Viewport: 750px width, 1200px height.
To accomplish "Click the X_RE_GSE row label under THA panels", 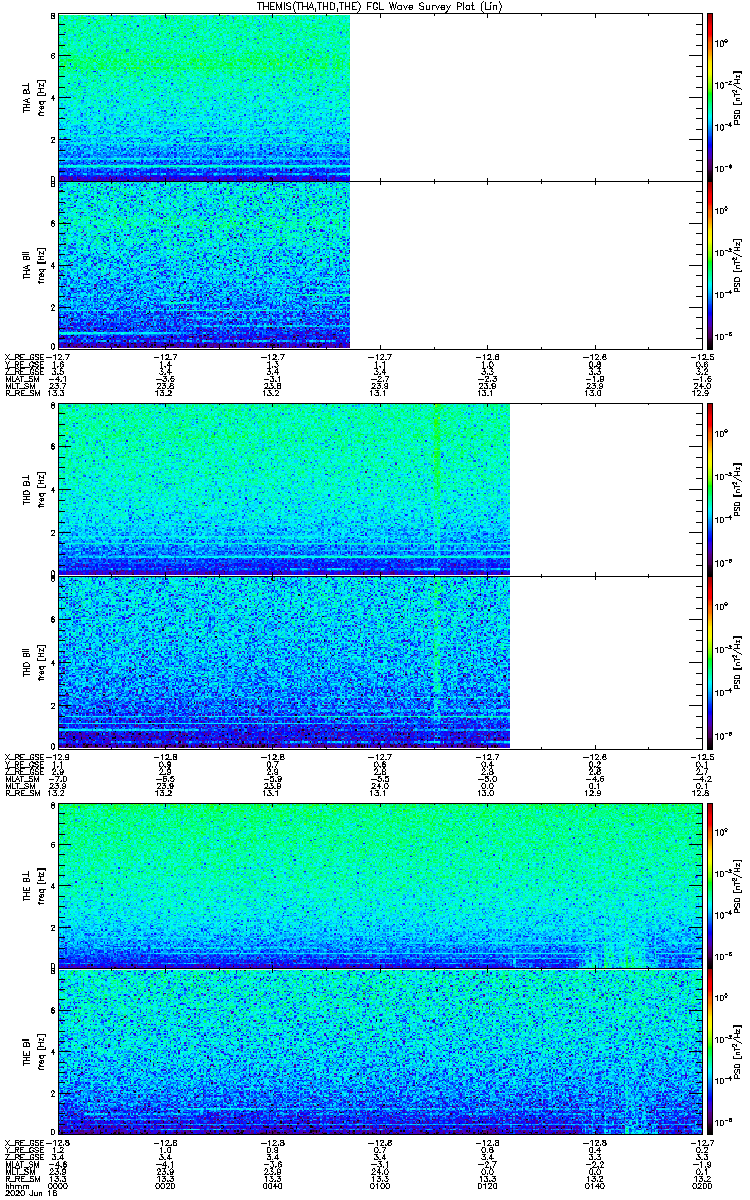I will pyautogui.click(x=23, y=356).
